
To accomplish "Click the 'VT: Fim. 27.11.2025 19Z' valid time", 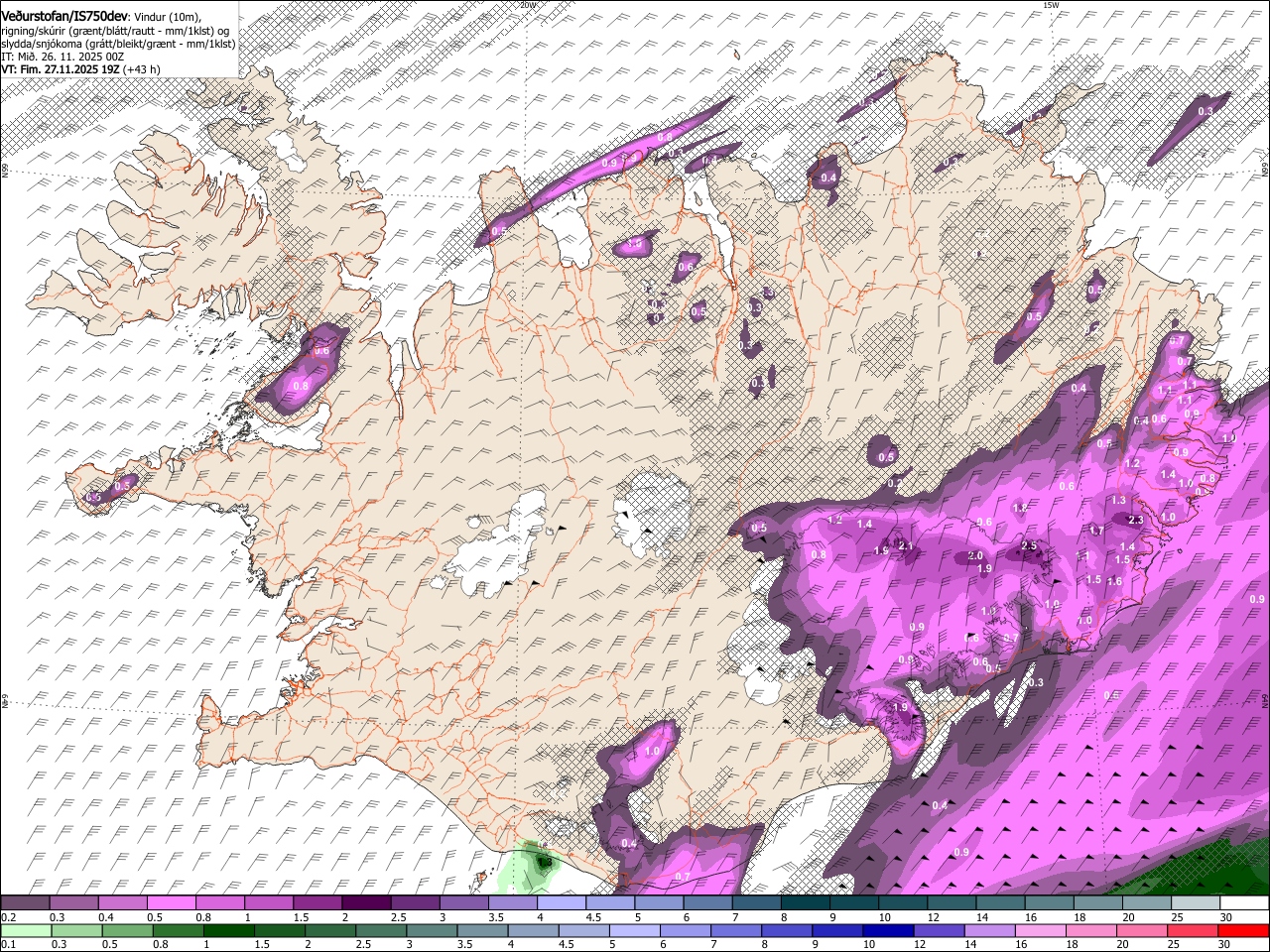I will pos(62,69).
